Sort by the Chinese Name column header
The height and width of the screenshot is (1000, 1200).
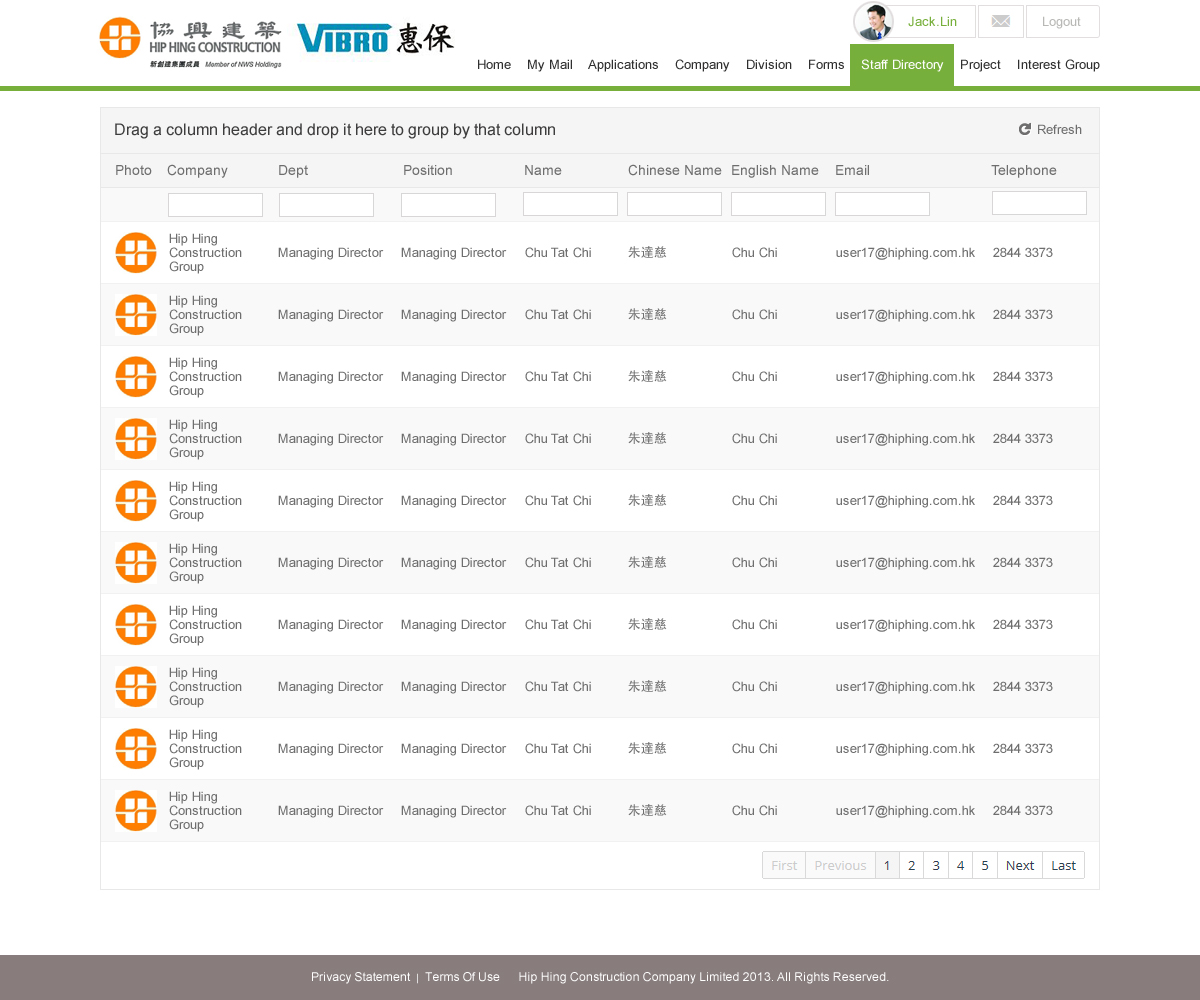[x=674, y=171]
